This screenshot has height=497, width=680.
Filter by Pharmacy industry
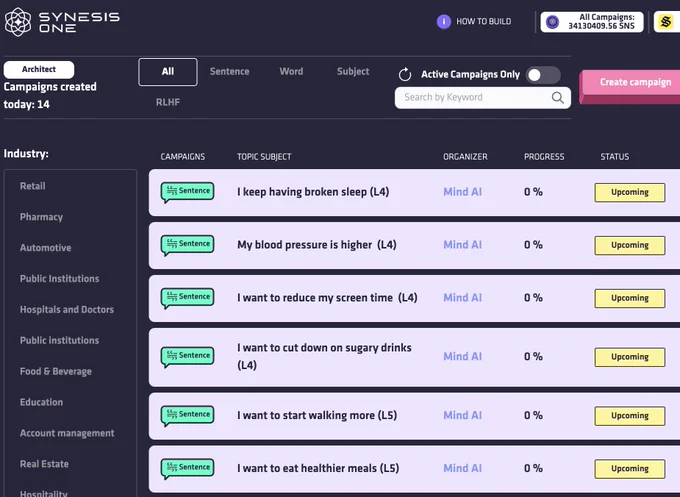point(41,217)
